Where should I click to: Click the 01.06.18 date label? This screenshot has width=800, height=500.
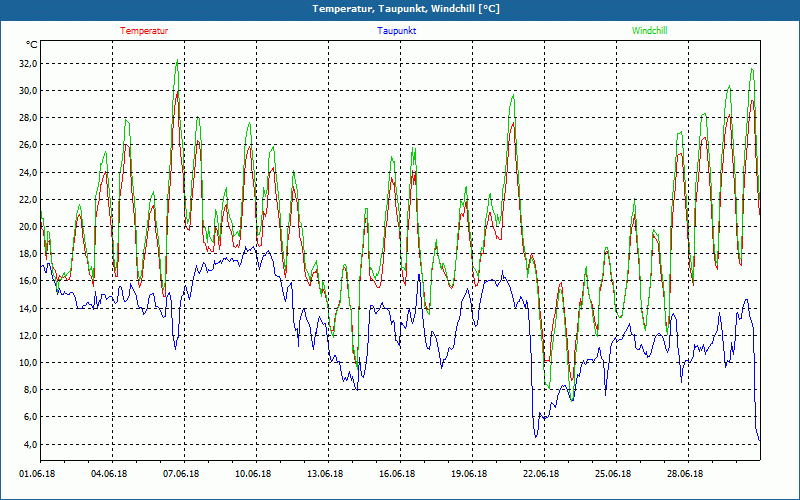coord(37,474)
